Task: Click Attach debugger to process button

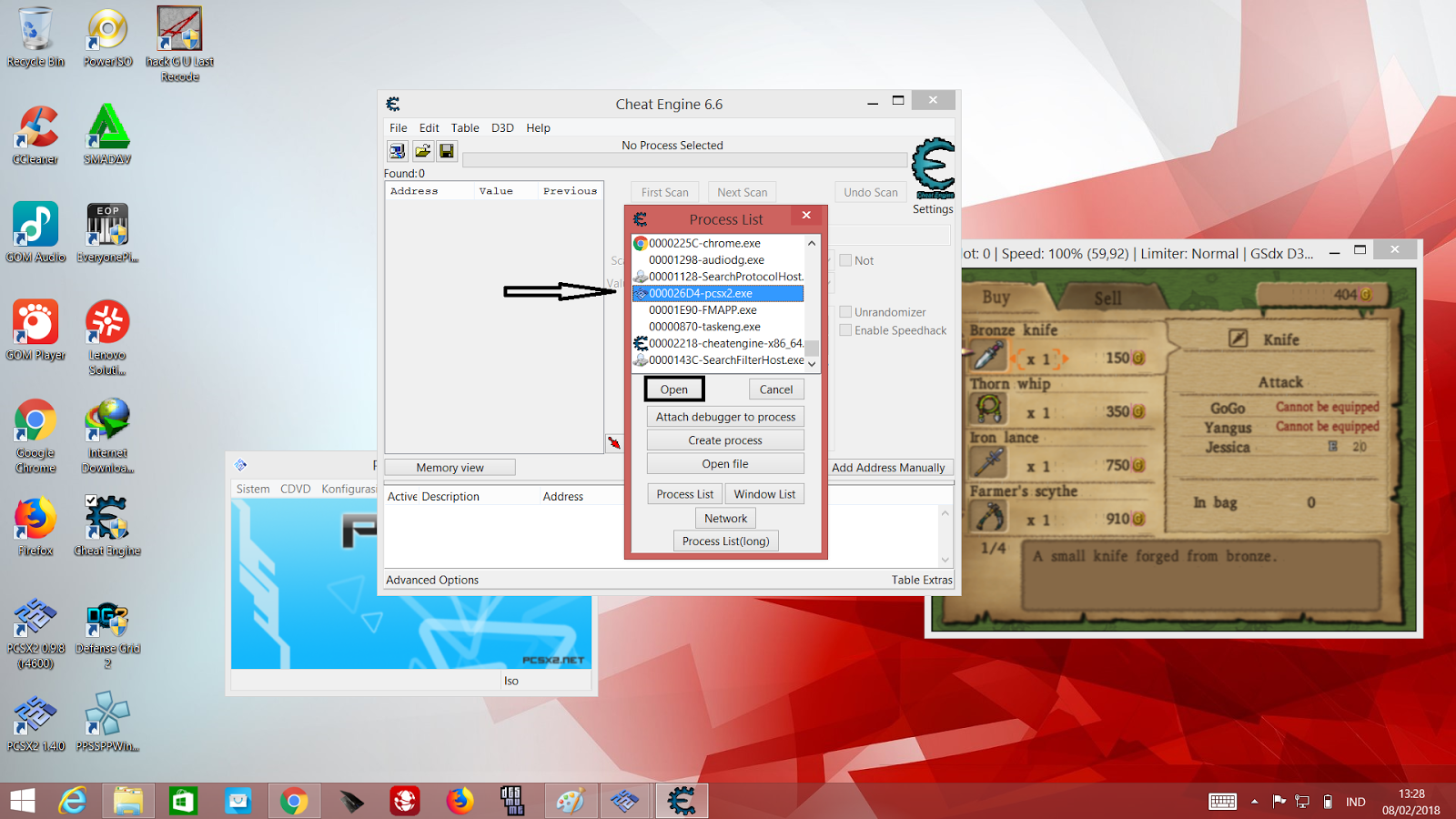Action: (x=725, y=417)
